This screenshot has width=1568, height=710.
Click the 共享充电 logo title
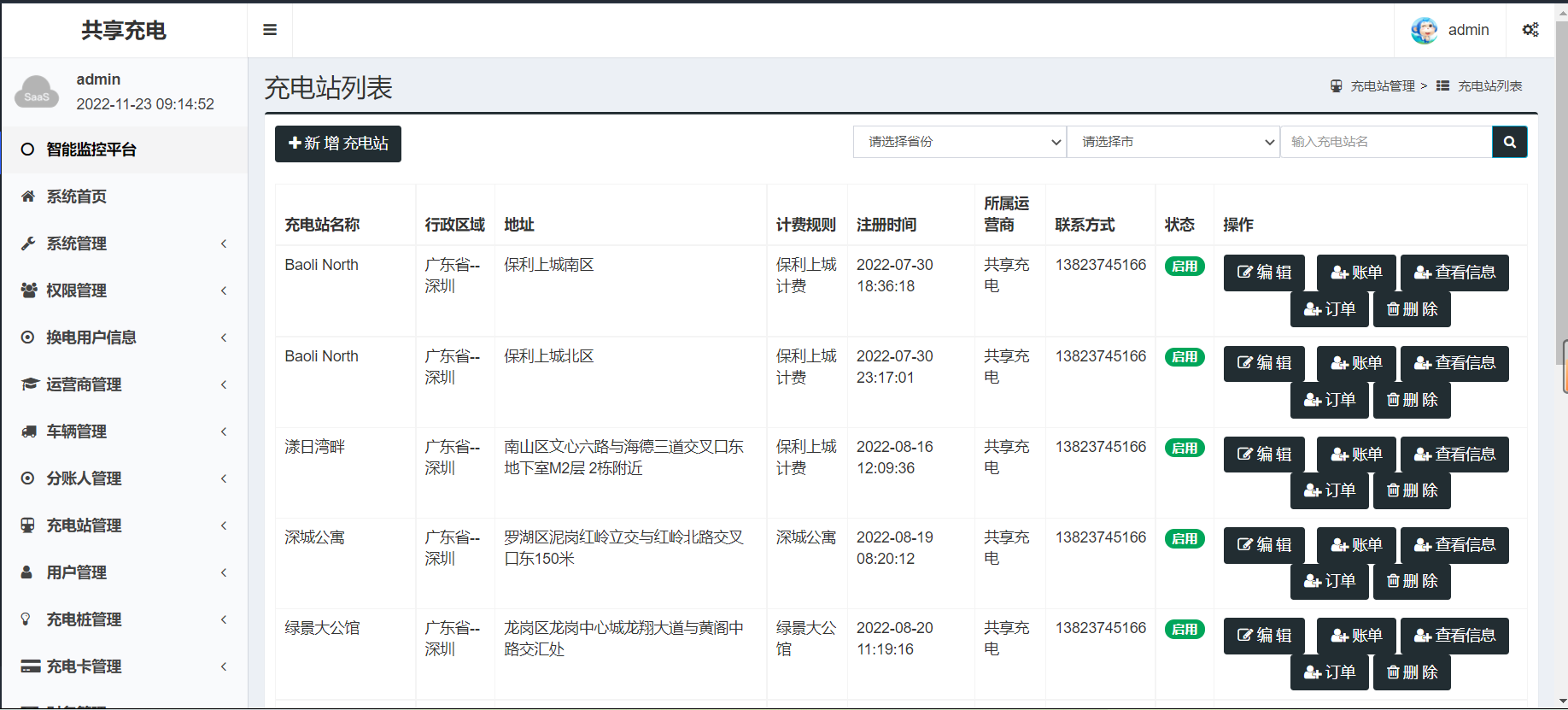coord(124,31)
